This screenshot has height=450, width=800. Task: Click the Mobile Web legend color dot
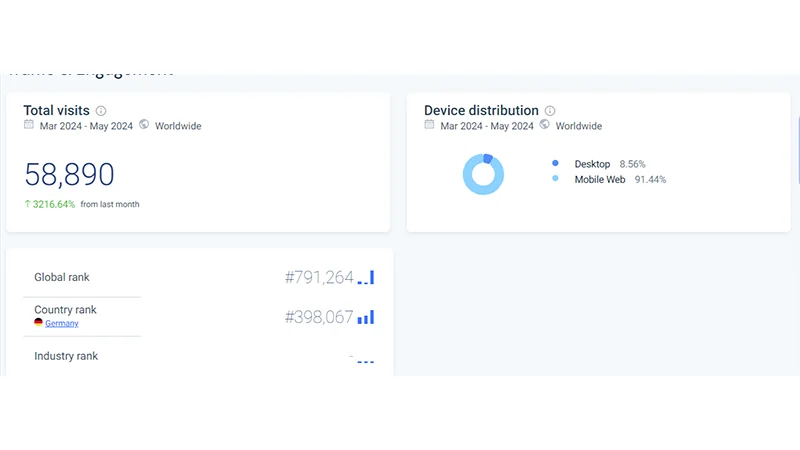[555, 180]
